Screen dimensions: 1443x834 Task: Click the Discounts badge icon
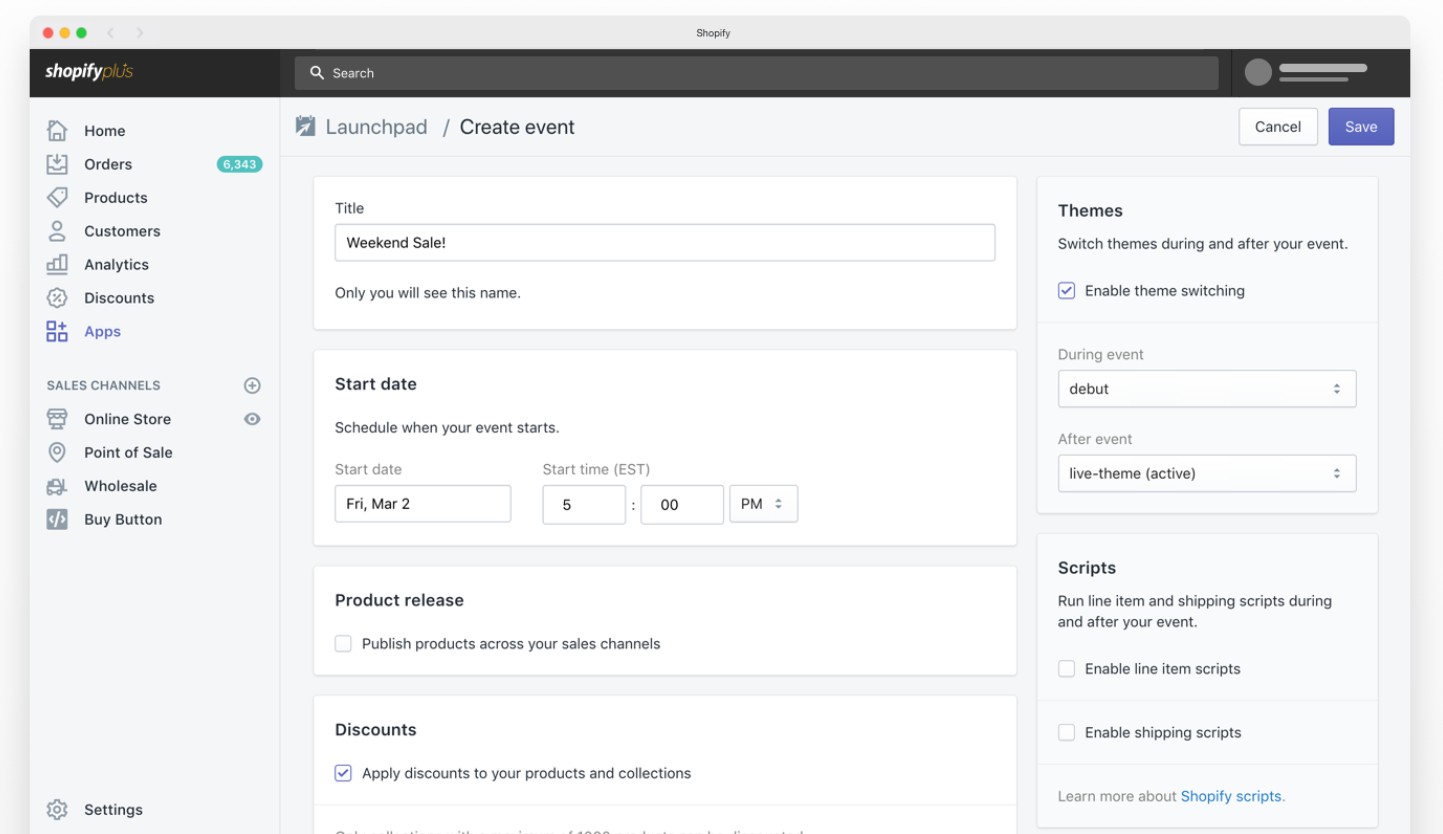pos(57,298)
